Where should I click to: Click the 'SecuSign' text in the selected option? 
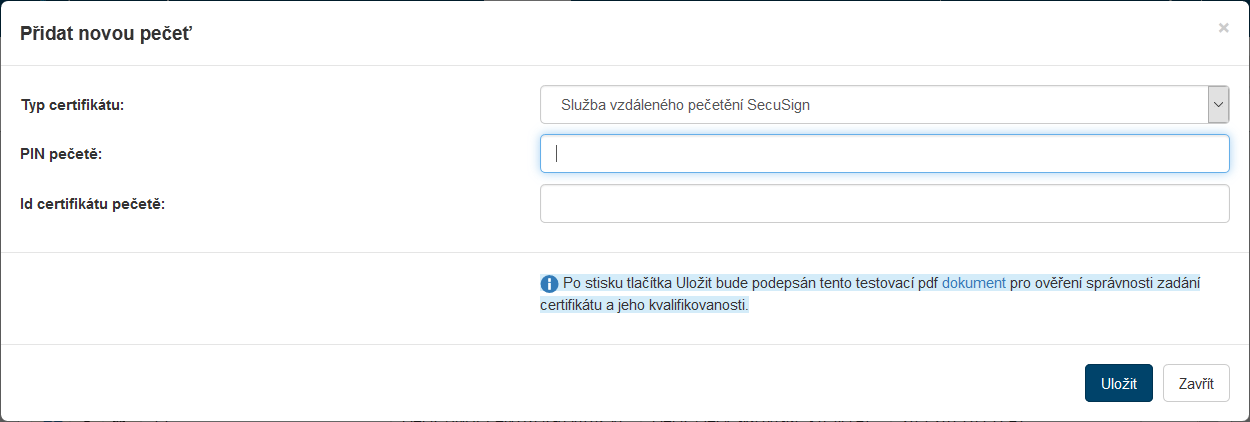pyautogui.click(x=778, y=104)
